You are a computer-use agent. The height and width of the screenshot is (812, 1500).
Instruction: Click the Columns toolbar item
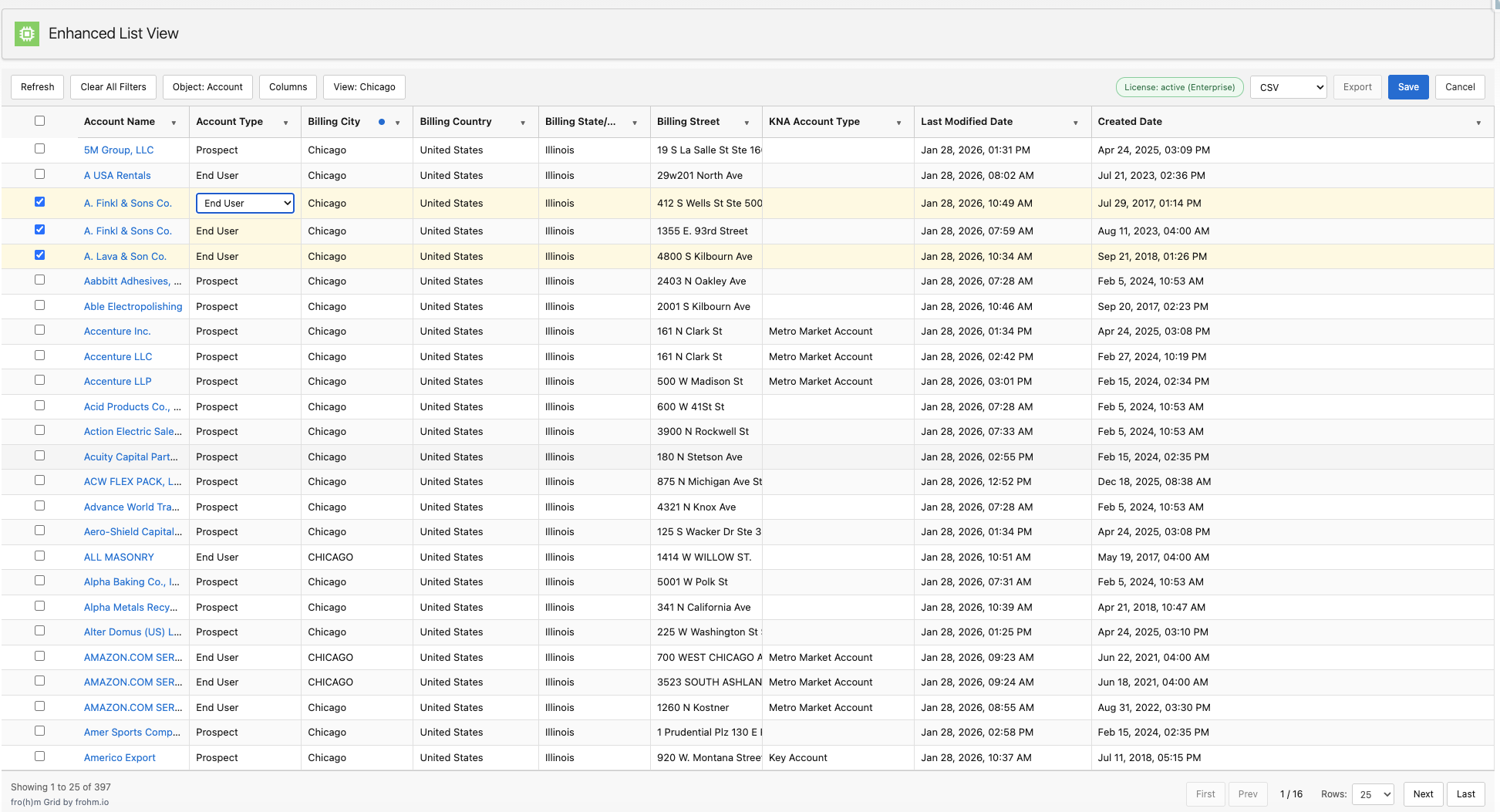288,86
